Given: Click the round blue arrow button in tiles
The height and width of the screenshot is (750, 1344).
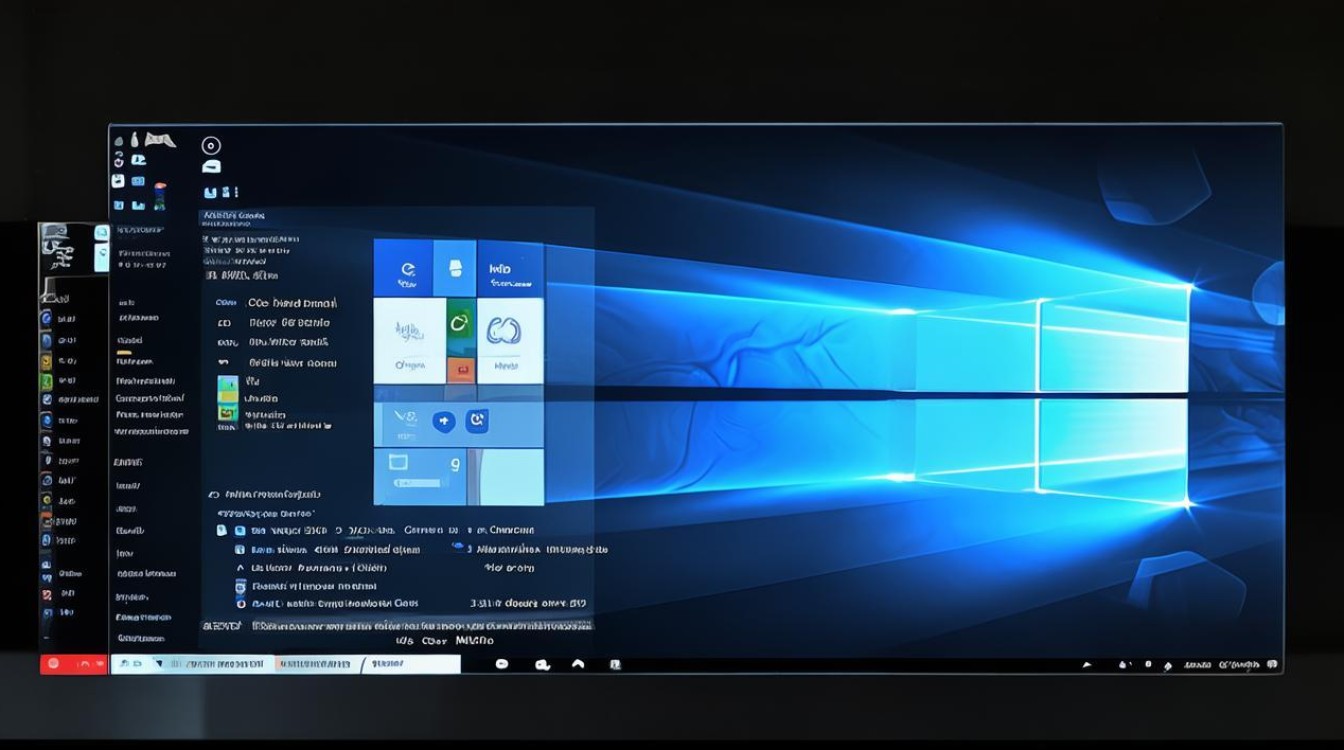Looking at the screenshot, I should tap(444, 422).
